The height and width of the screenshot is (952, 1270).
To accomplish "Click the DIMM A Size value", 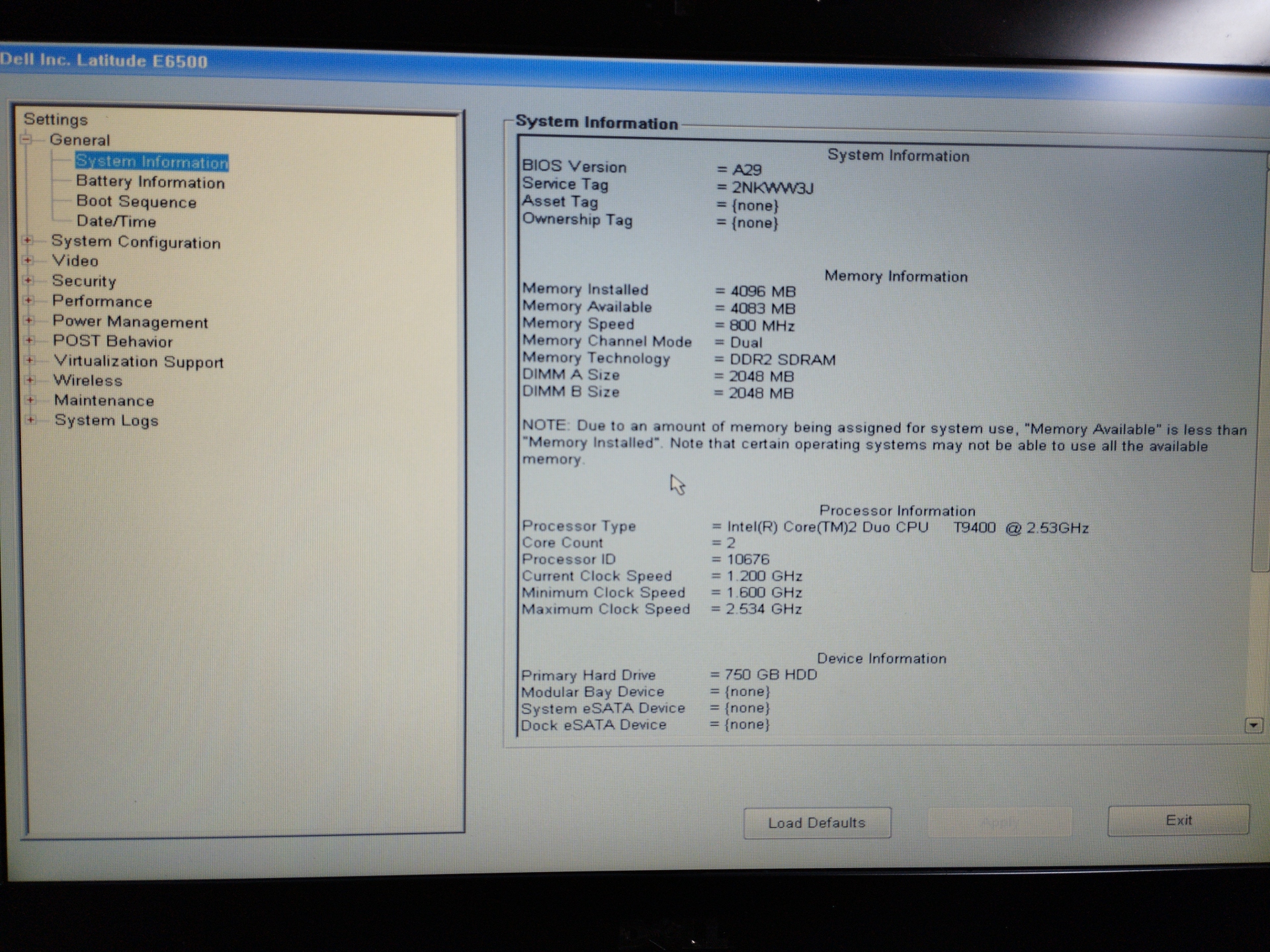I will (x=761, y=377).
